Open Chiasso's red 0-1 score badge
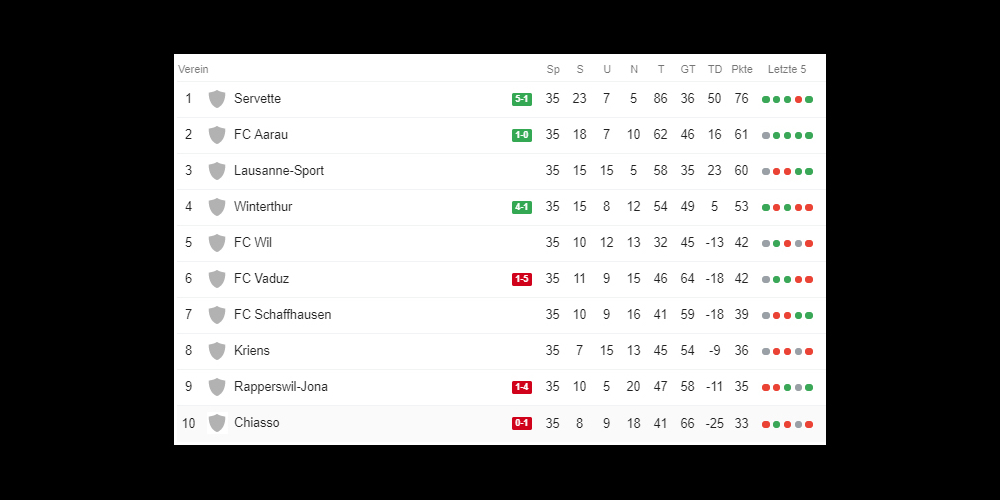This screenshot has height=500, width=1000. [x=522, y=423]
